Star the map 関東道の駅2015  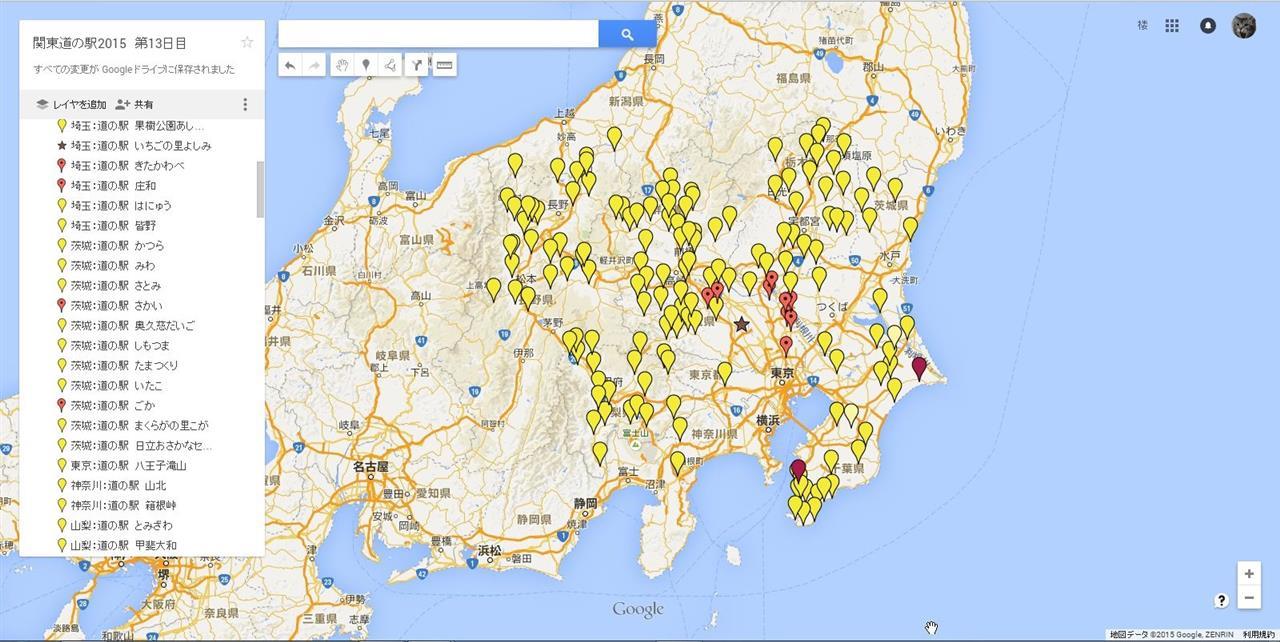click(247, 42)
